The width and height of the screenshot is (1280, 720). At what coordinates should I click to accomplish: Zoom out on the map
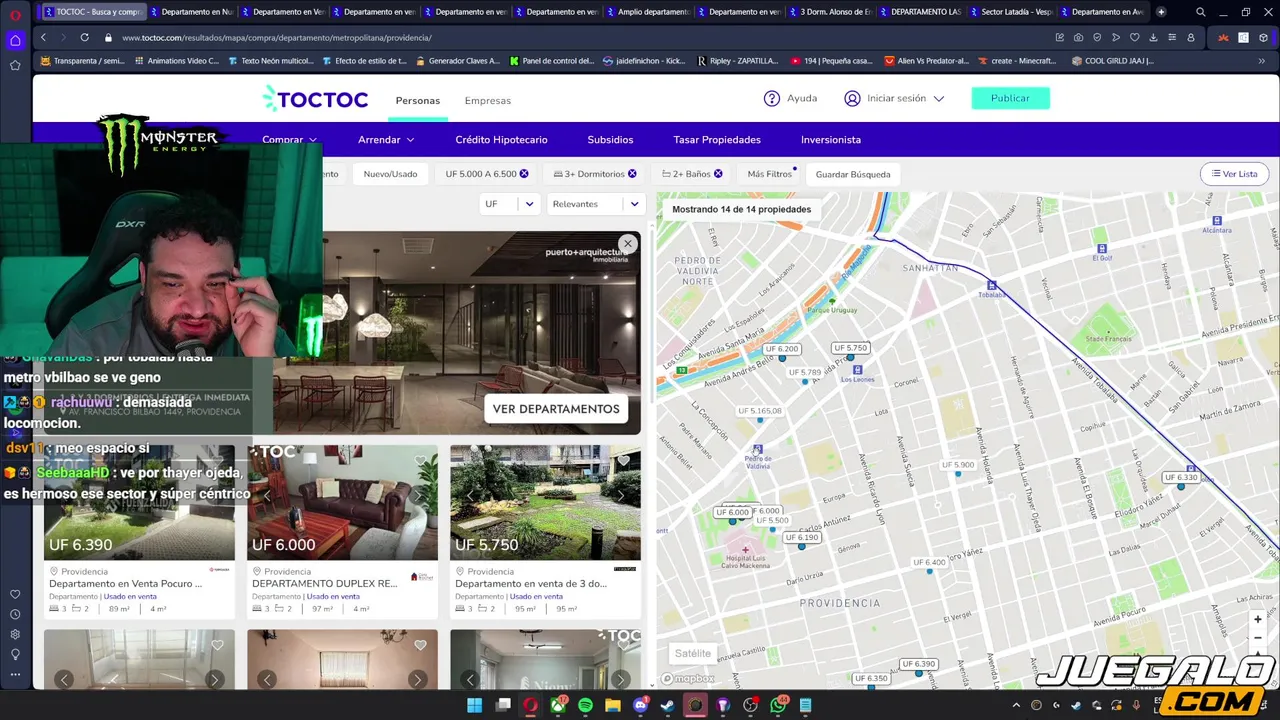[1258, 637]
